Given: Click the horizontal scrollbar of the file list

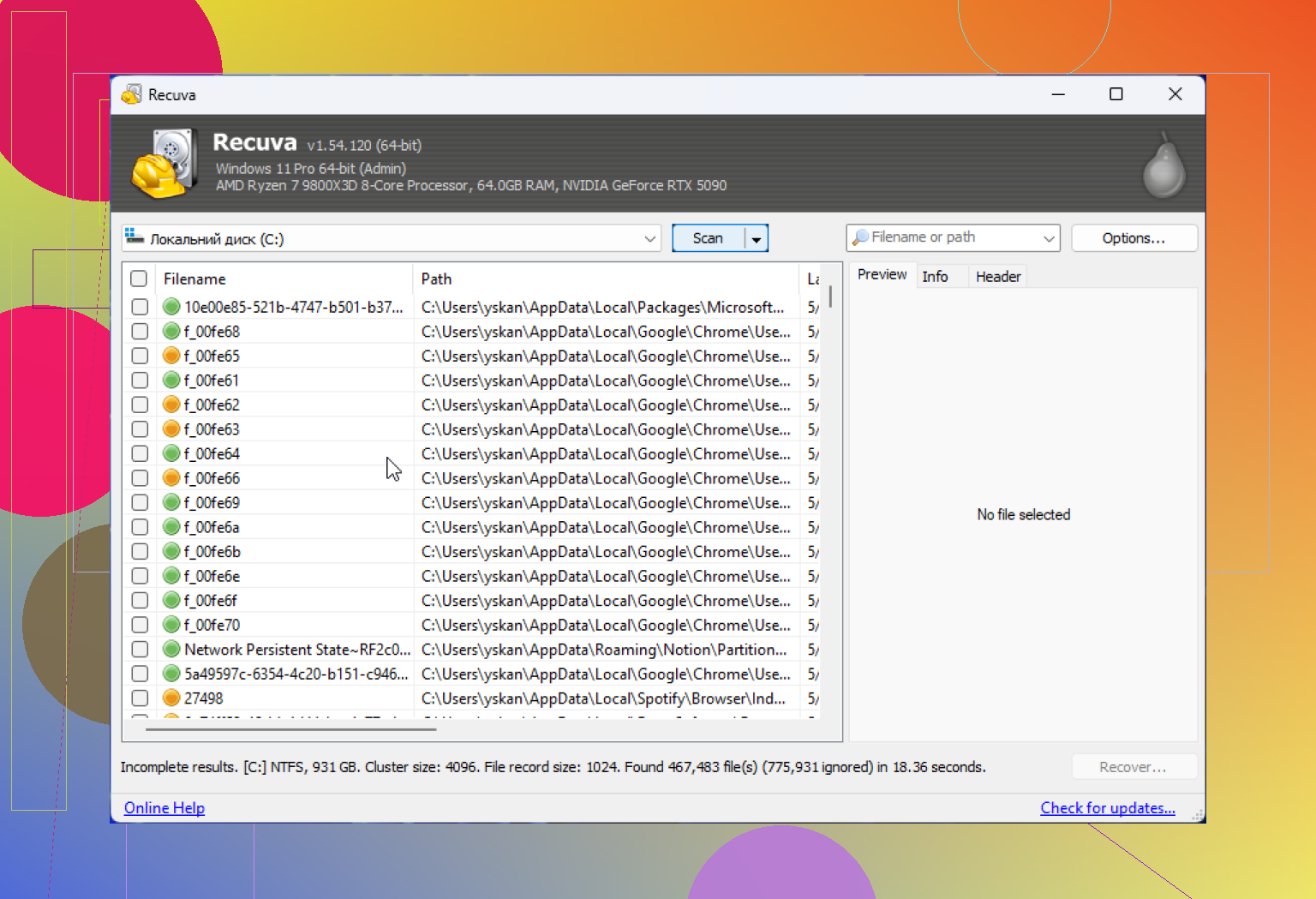Looking at the screenshot, I should 291,729.
